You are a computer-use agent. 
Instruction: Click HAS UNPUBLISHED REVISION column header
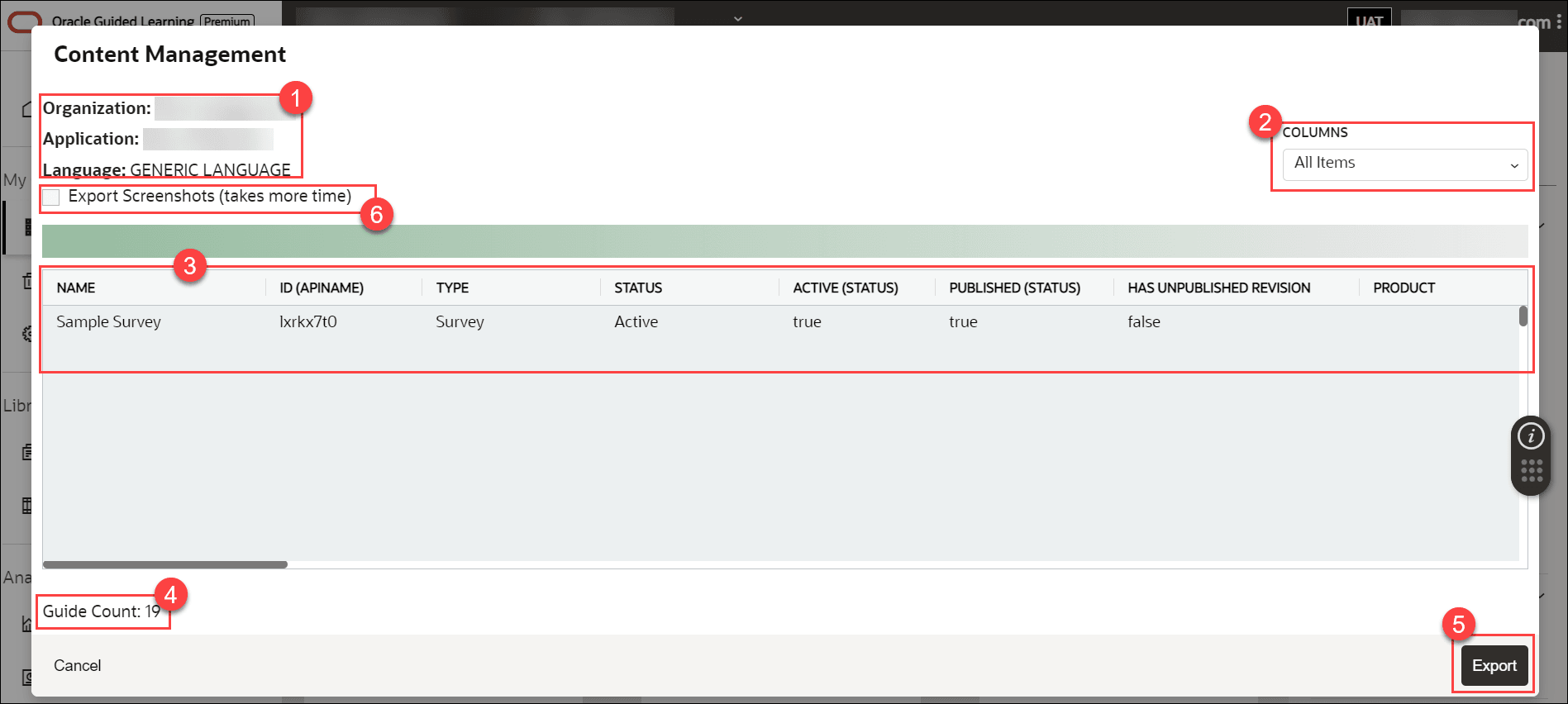[x=1219, y=288]
